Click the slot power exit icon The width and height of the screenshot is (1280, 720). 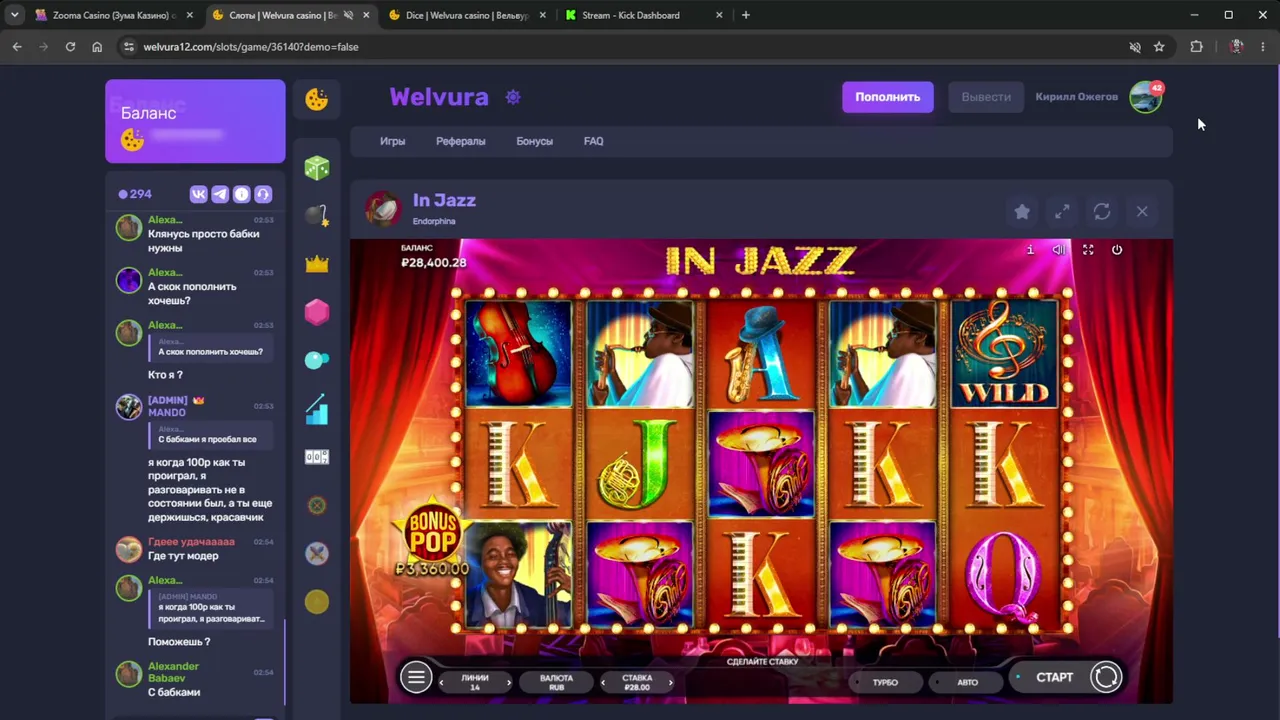(x=1117, y=250)
